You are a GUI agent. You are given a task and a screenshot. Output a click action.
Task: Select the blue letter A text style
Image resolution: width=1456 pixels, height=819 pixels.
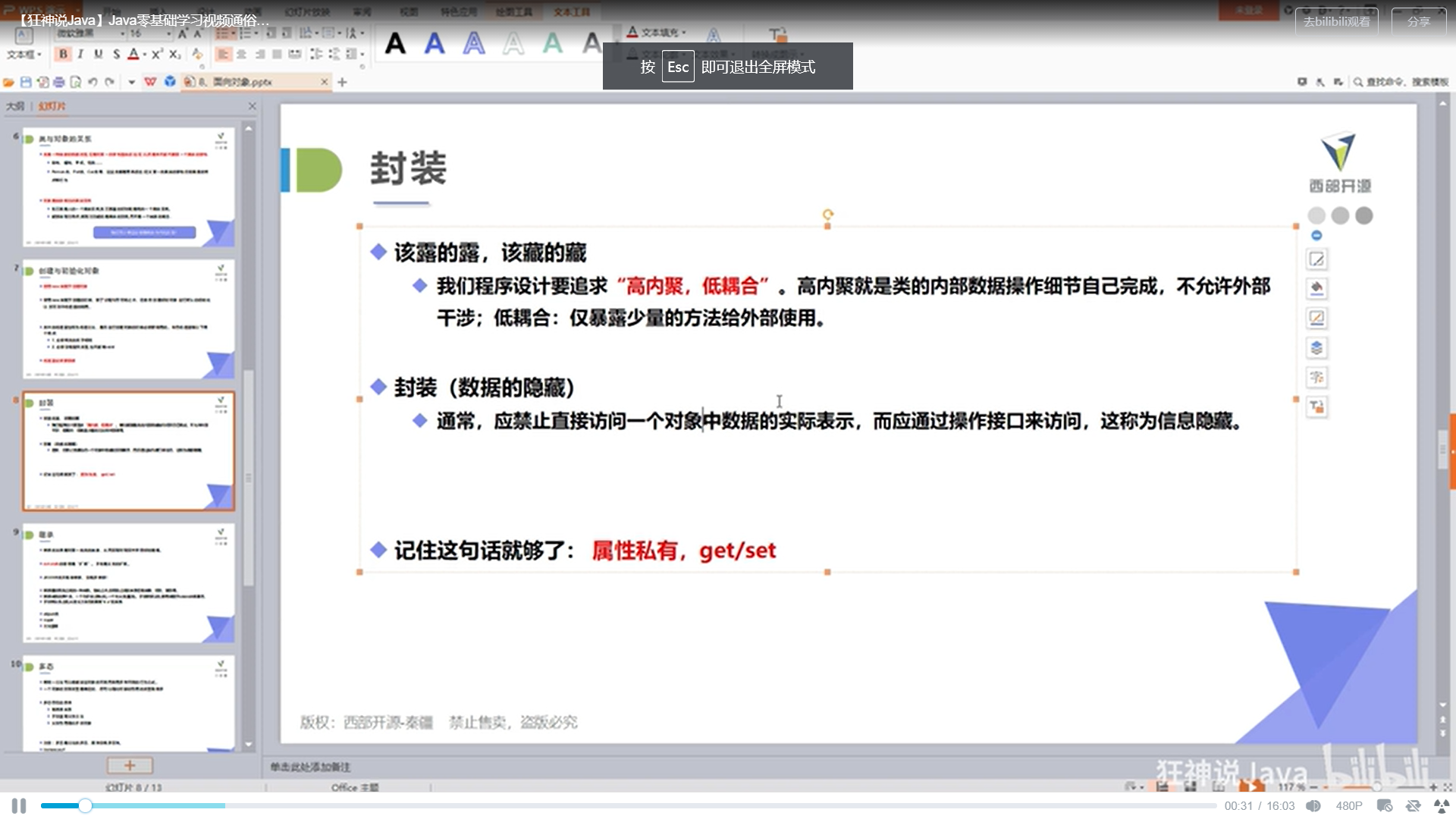coord(435,43)
